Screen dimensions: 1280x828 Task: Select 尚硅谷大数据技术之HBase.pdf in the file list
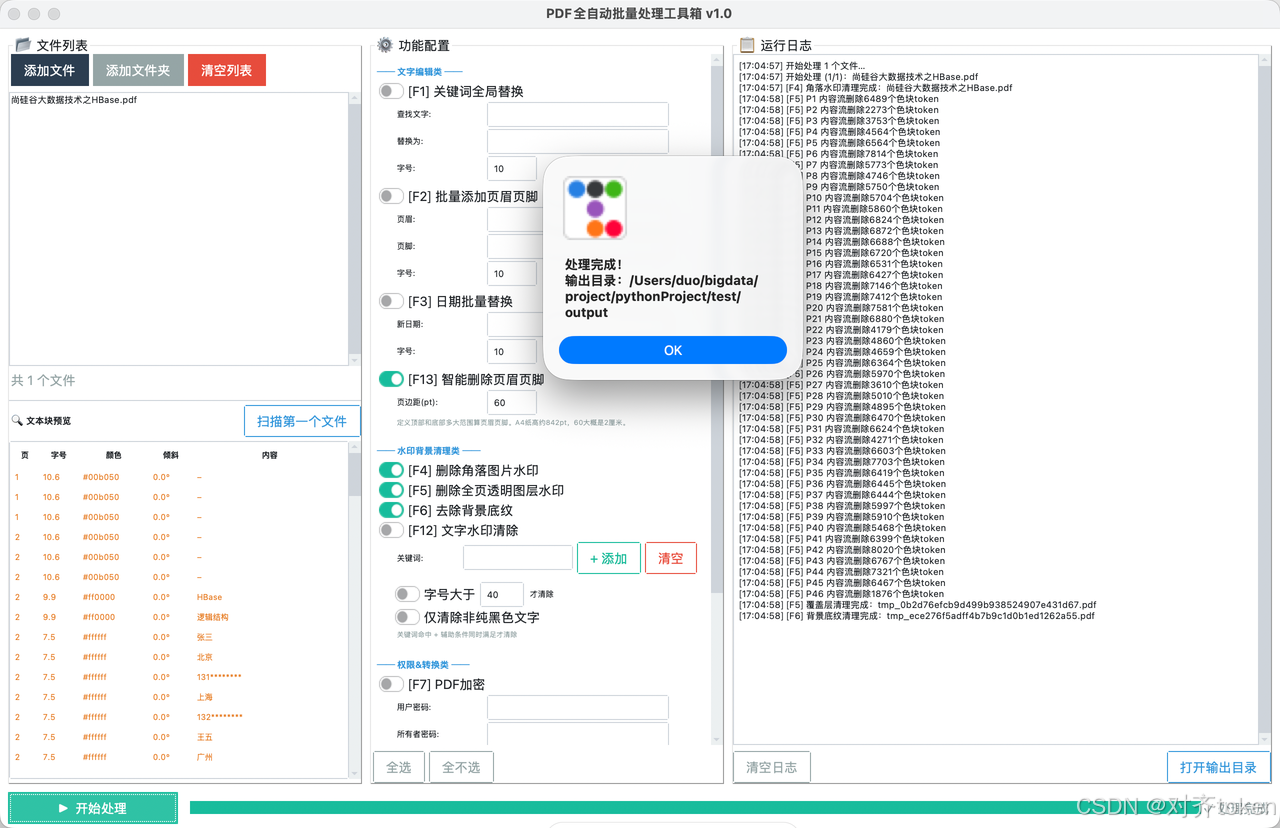74,100
